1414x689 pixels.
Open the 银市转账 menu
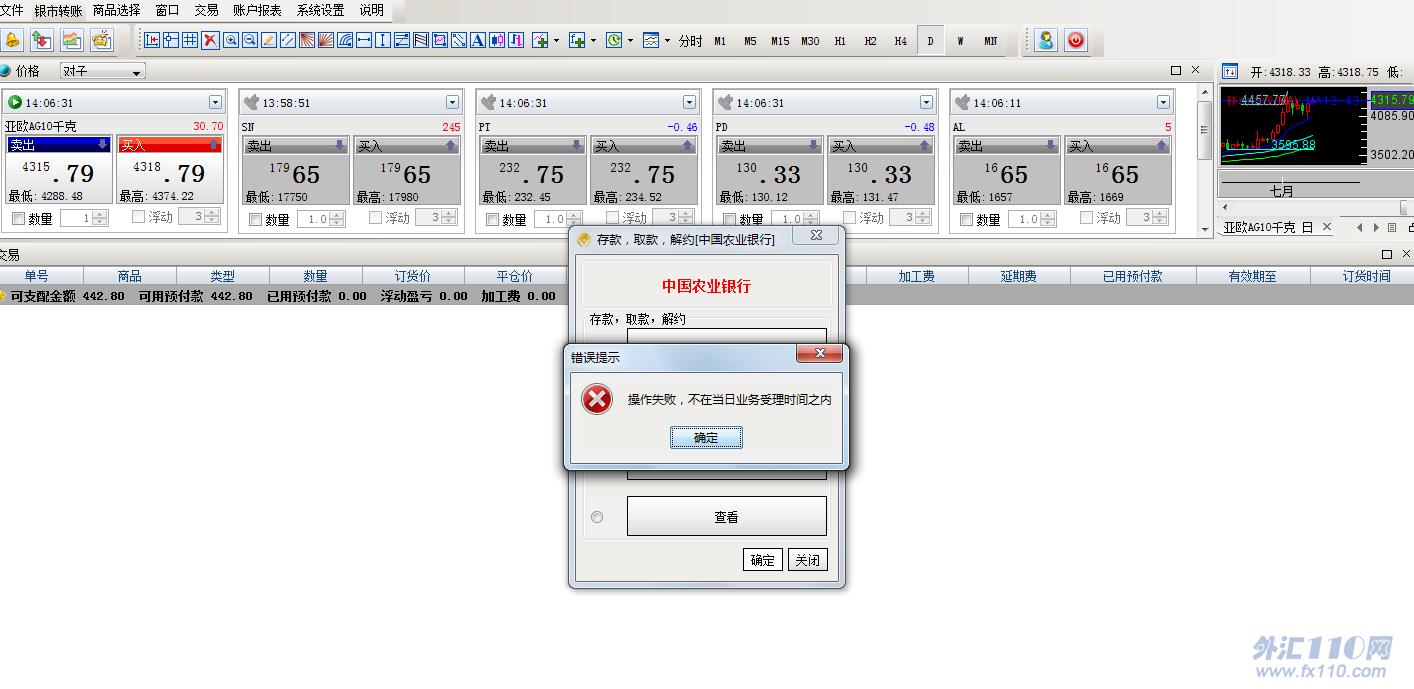click(58, 10)
